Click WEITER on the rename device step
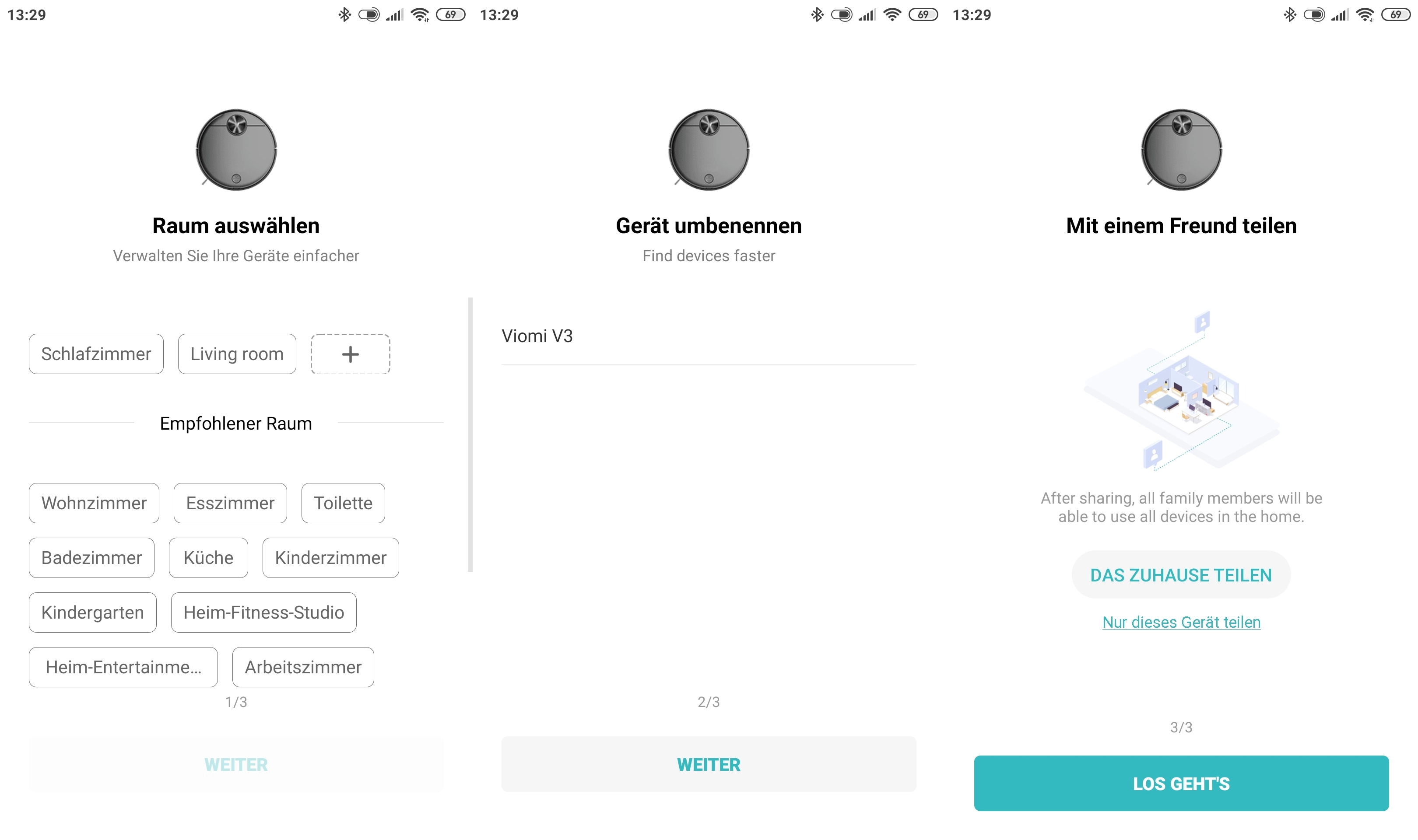1418x840 pixels. click(709, 764)
